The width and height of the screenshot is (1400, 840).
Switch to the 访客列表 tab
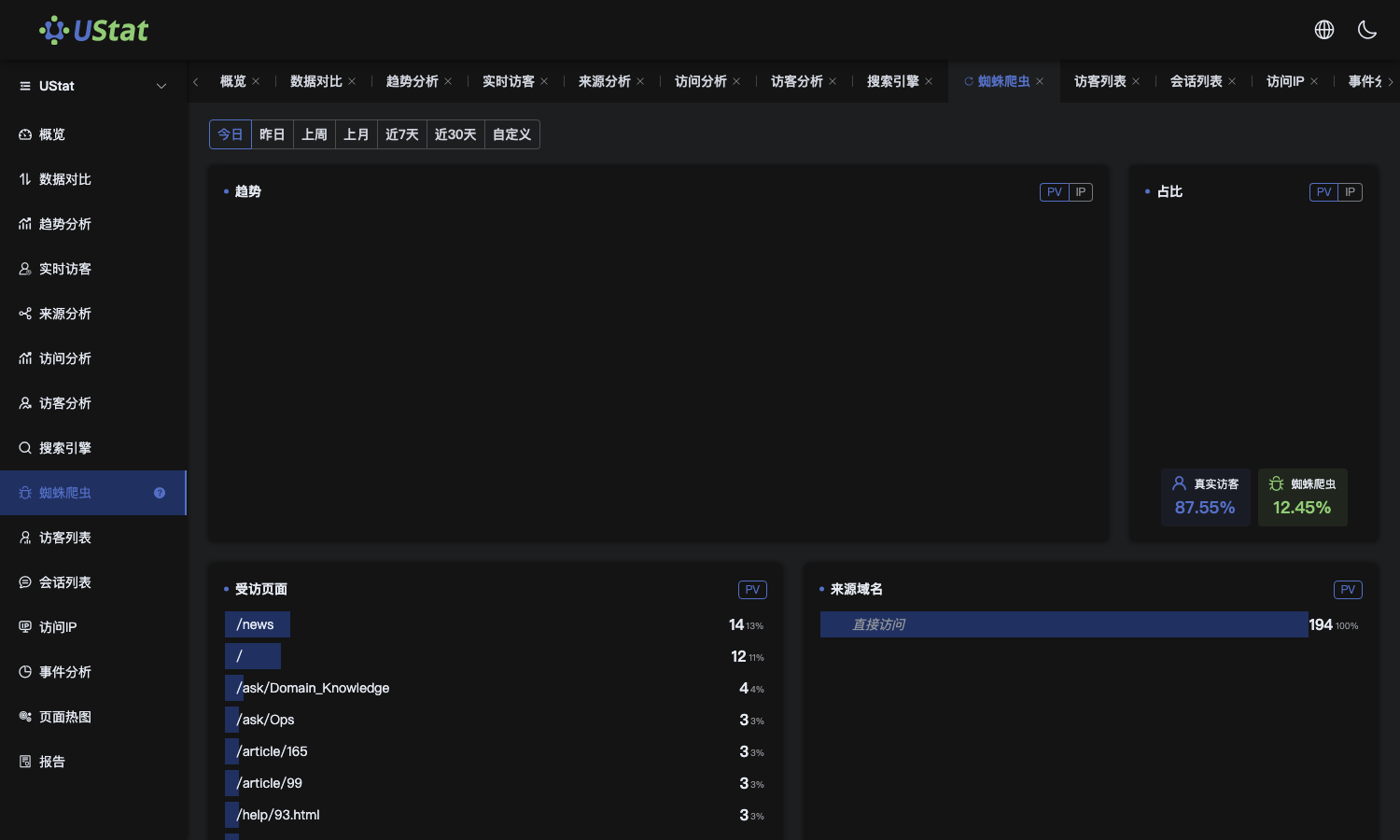click(1100, 81)
